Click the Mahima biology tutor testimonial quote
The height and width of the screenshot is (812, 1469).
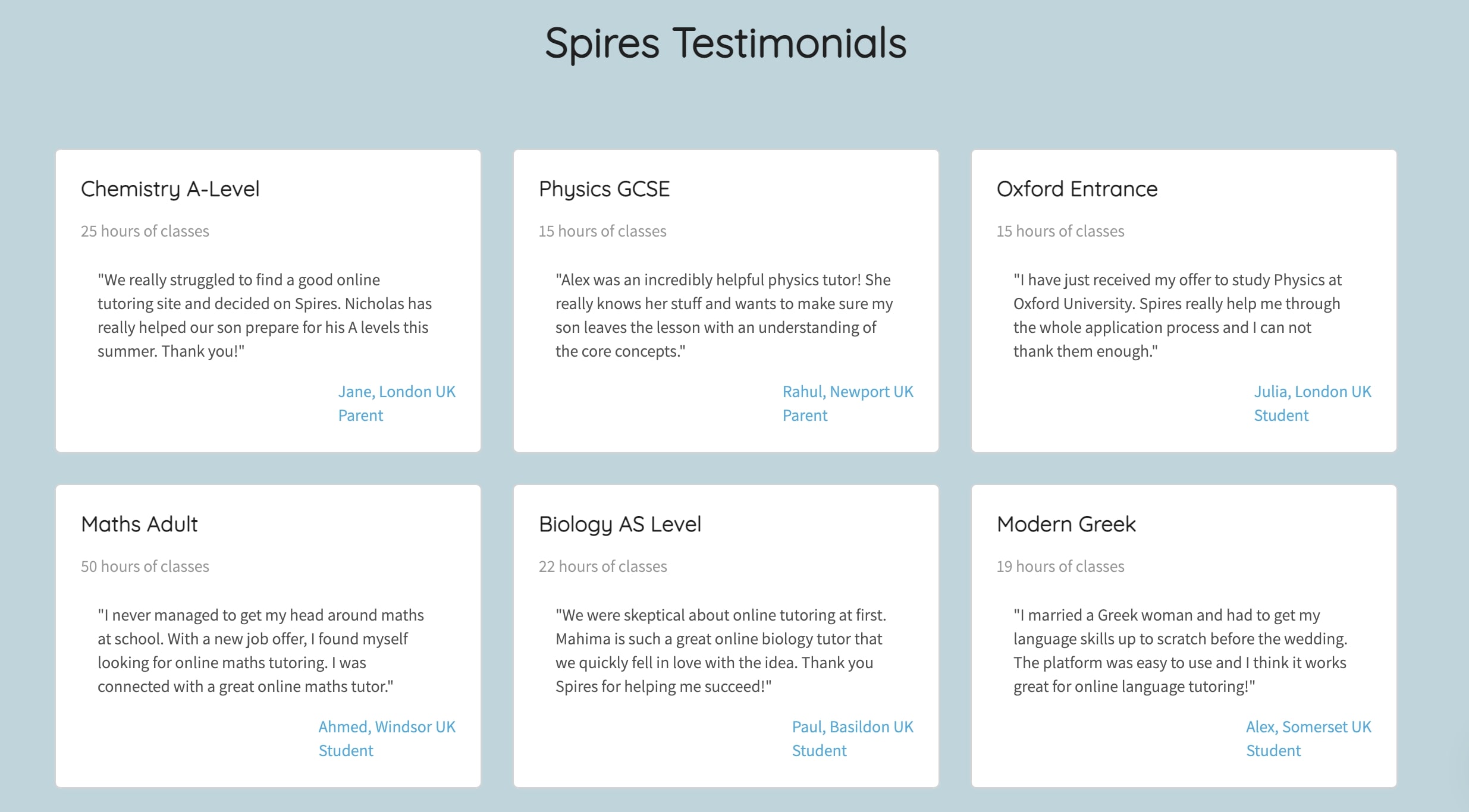pyautogui.click(x=721, y=651)
